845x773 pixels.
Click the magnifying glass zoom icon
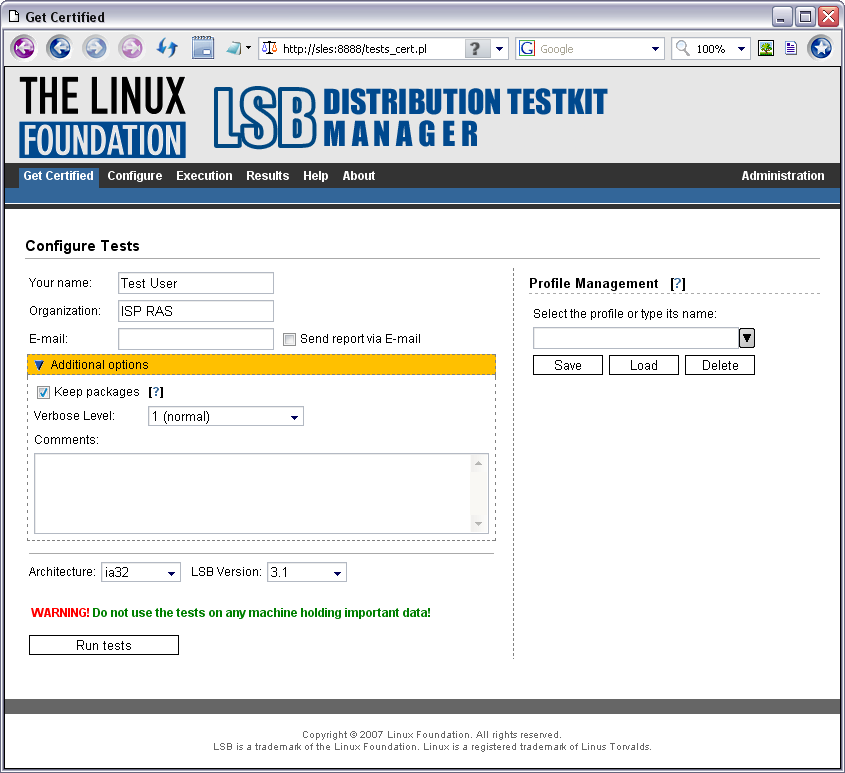point(683,49)
